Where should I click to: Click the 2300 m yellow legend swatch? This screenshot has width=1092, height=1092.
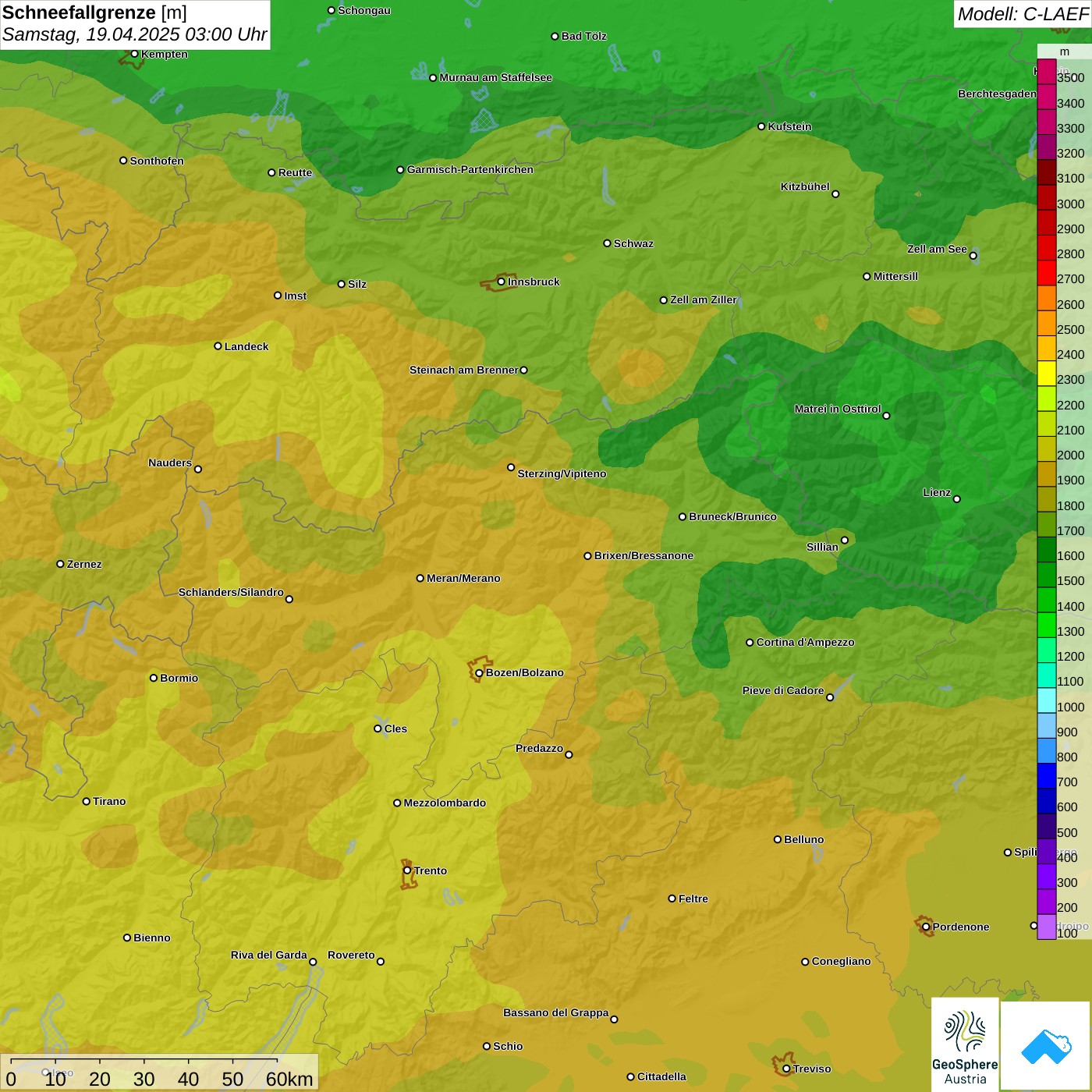(x=1046, y=374)
